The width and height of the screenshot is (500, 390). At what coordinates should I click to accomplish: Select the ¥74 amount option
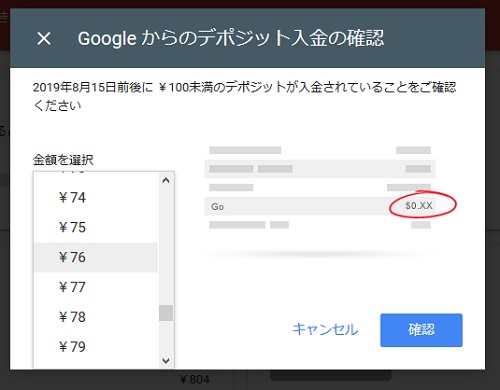tap(96, 198)
